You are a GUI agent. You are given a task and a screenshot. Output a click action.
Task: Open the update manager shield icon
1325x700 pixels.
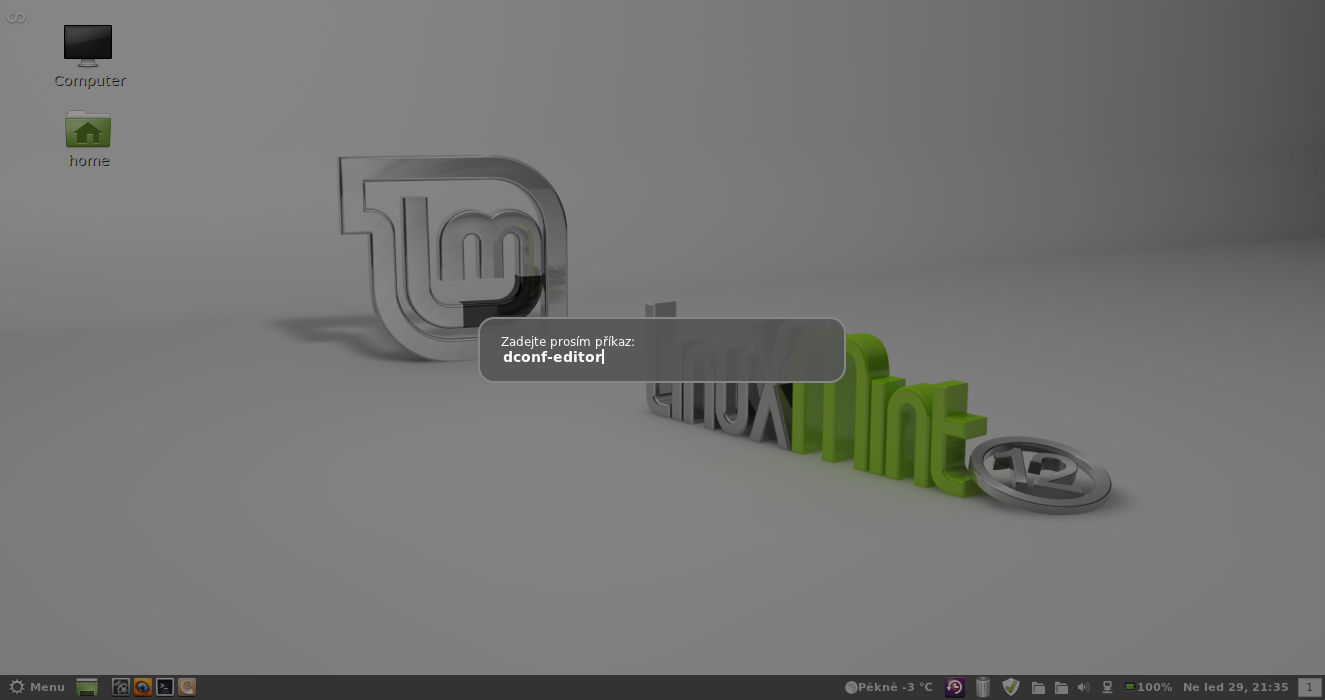point(1011,687)
